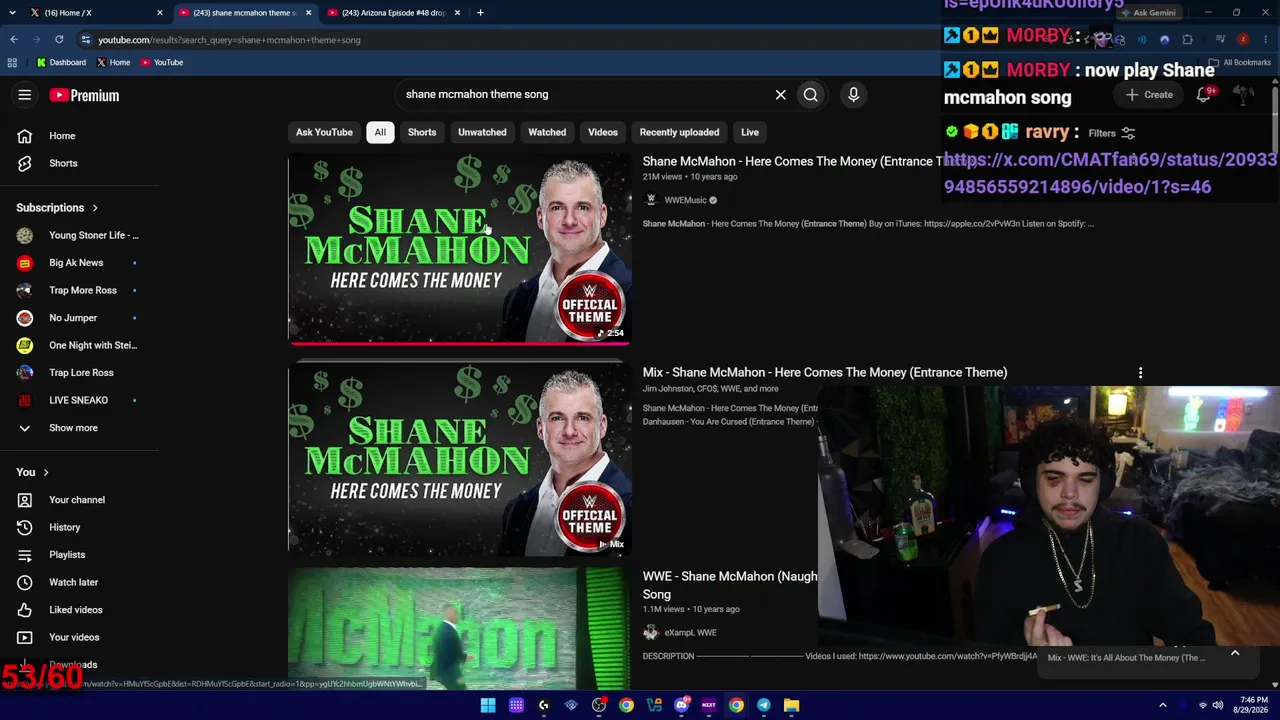The height and width of the screenshot is (720, 1280).
Task: Open the YouTube guide hamburger menu
Action: (x=25, y=95)
